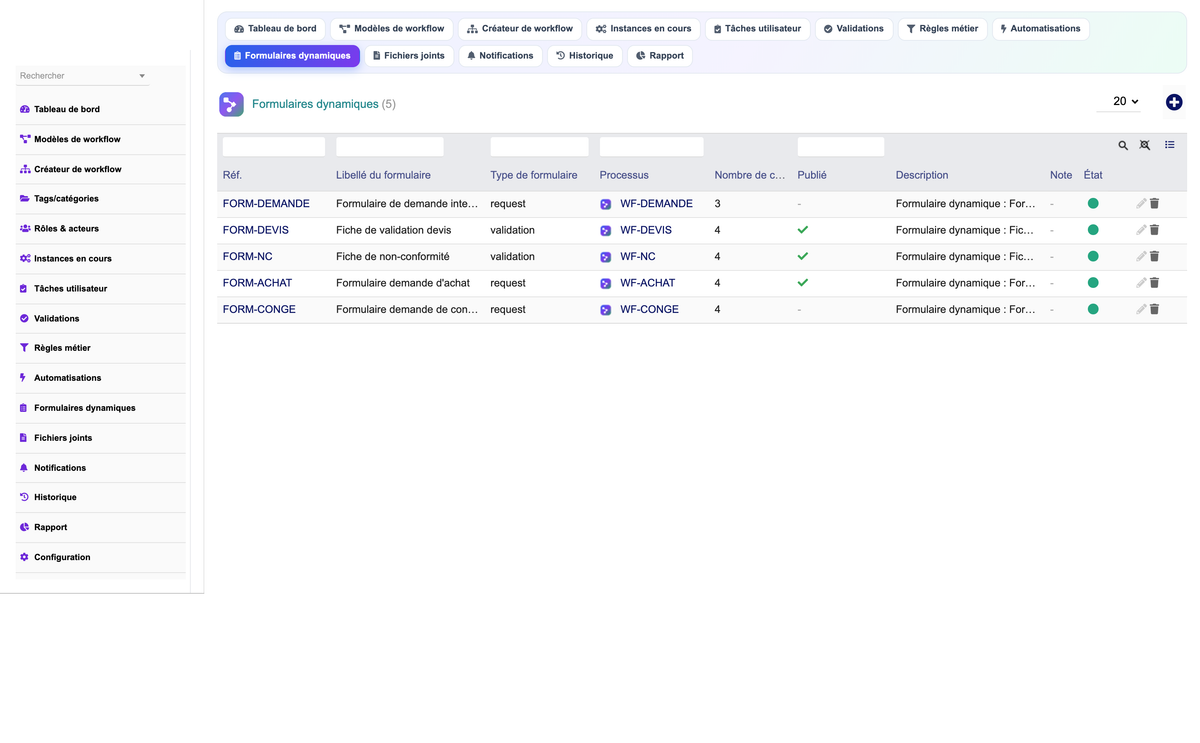Screen dimensions: 1200x743
Task: Open the FORM-DEMANDE reference link
Action: click(x=266, y=204)
